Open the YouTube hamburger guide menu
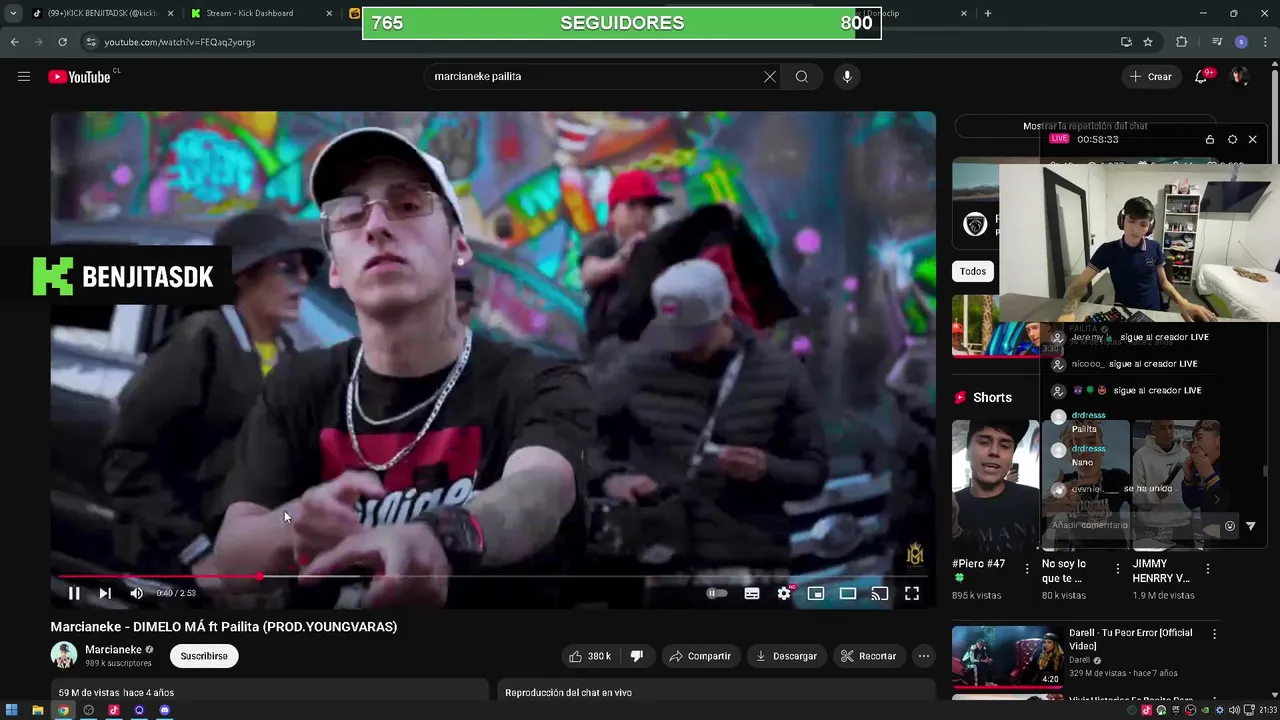 (24, 77)
